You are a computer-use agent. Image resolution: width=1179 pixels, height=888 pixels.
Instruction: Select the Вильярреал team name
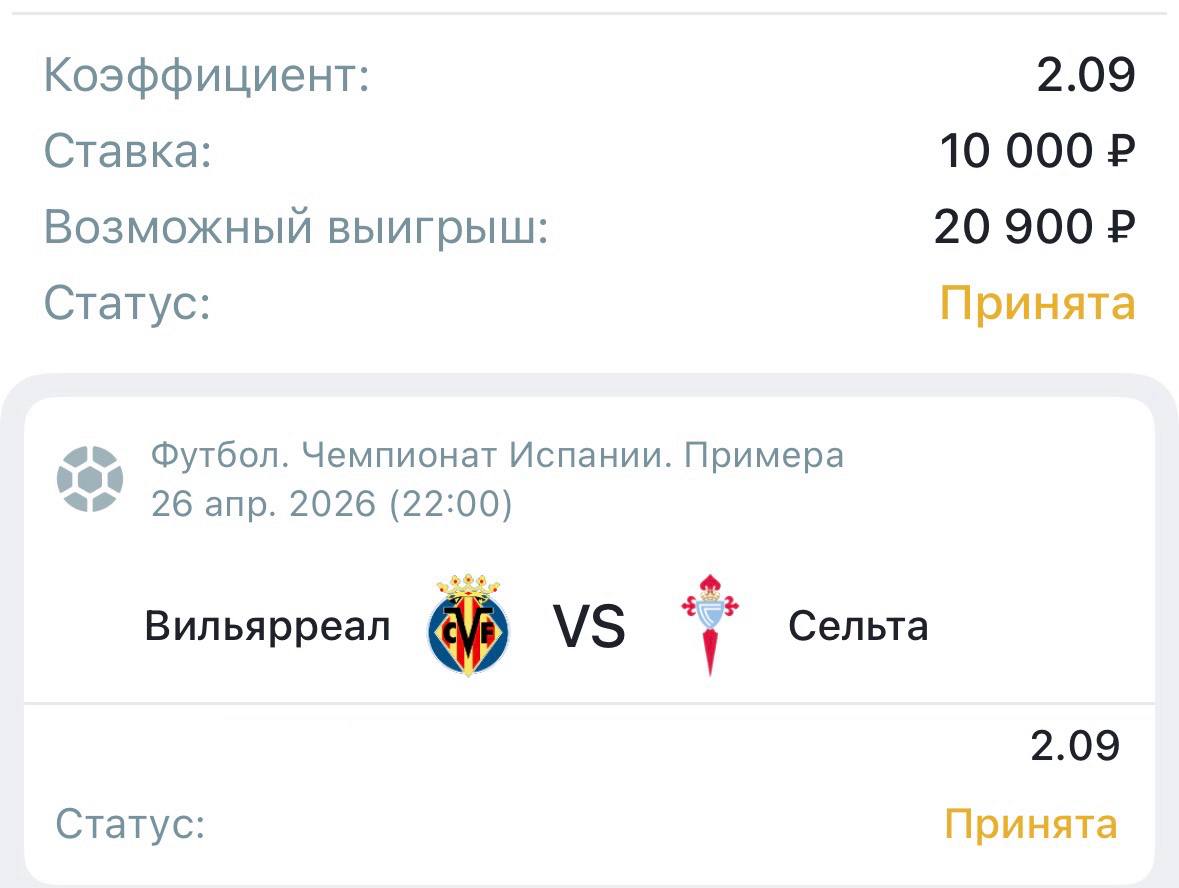tap(267, 627)
